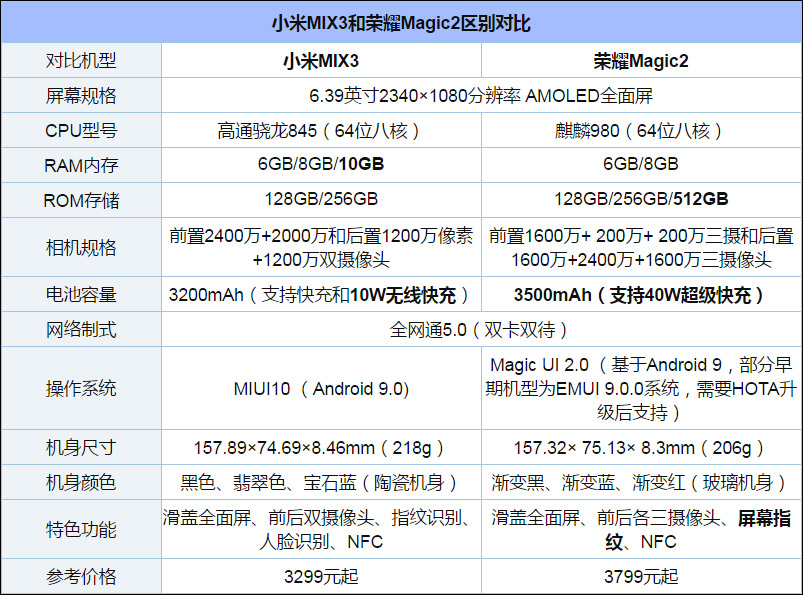Select the 机身颜色 row label

81,483
